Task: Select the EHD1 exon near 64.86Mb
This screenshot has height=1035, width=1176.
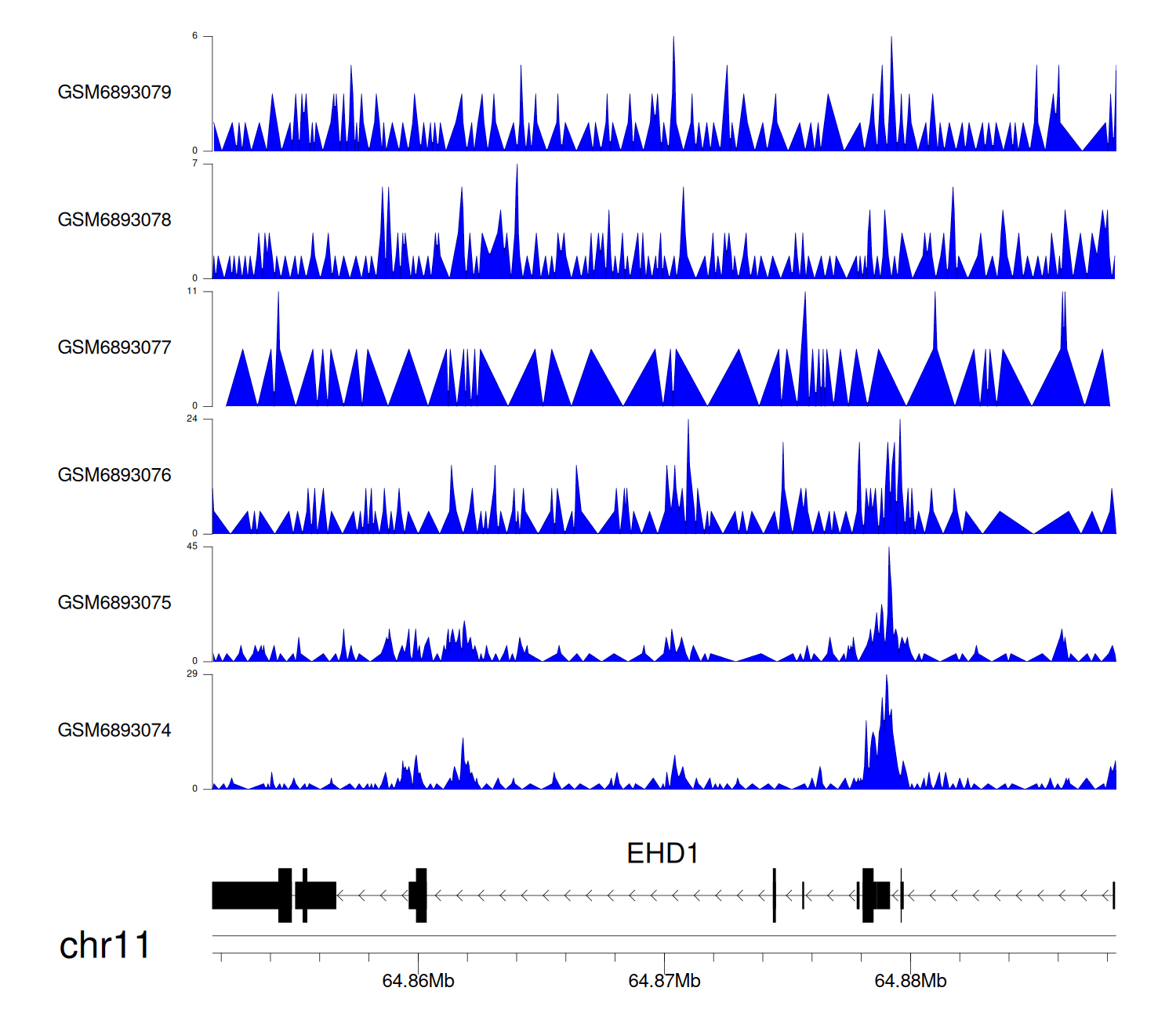Action: (419, 895)
